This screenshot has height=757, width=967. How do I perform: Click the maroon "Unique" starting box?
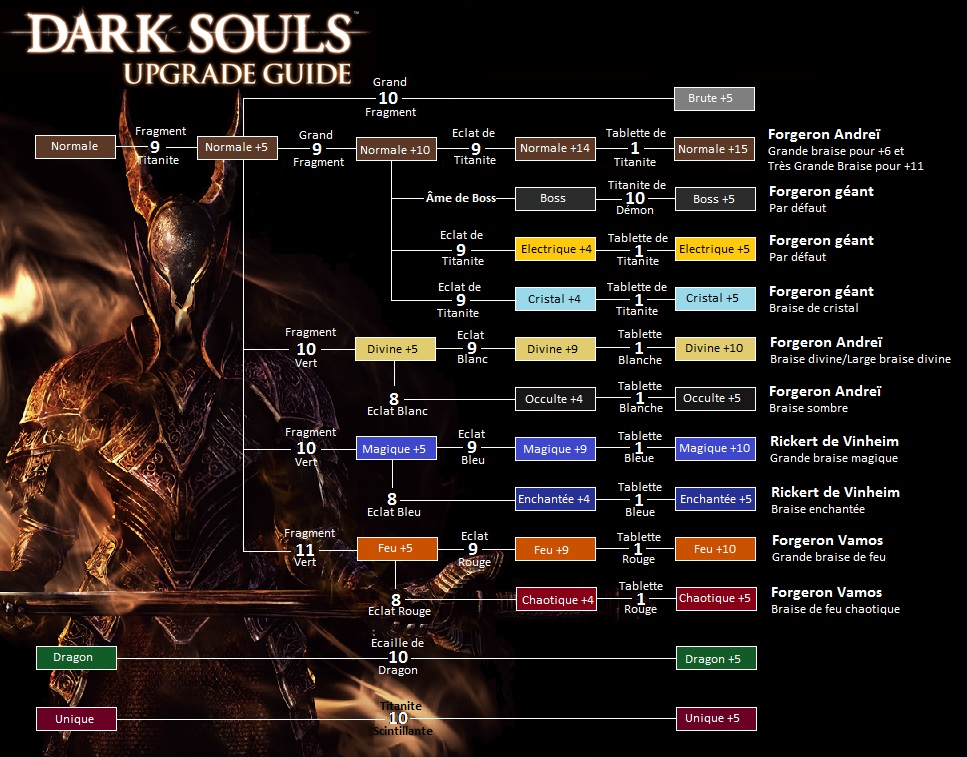76,719
